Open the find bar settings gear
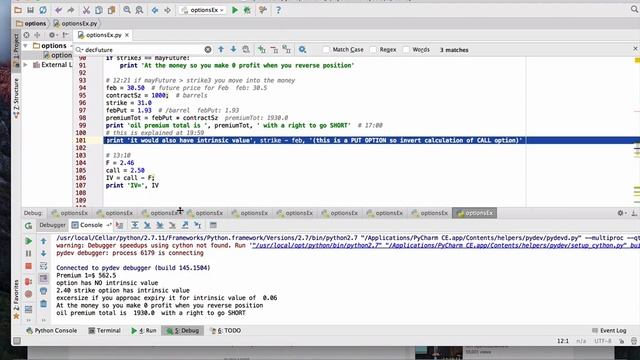The image size is (640, 360). click(x=302, y=49)
